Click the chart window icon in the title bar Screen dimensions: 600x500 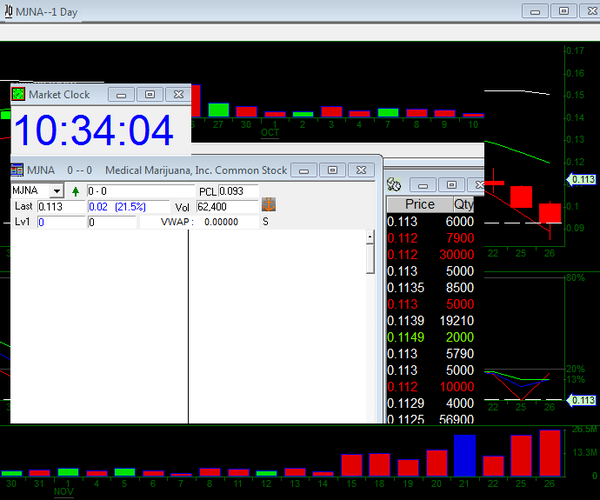point(7,9)
